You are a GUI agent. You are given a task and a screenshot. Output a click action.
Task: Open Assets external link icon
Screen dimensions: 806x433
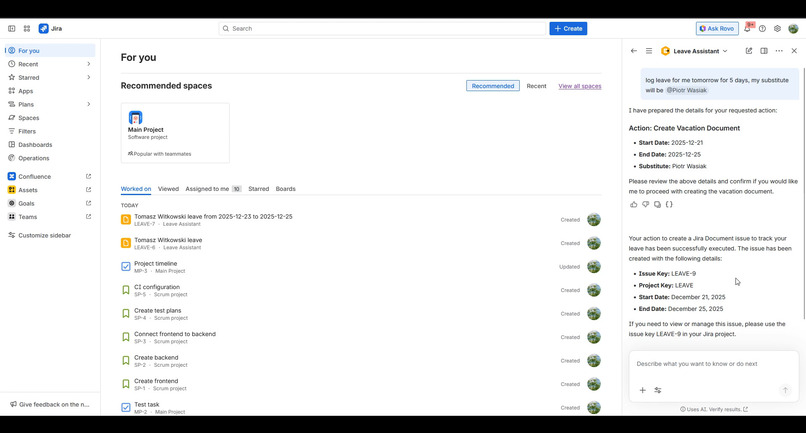88,190
